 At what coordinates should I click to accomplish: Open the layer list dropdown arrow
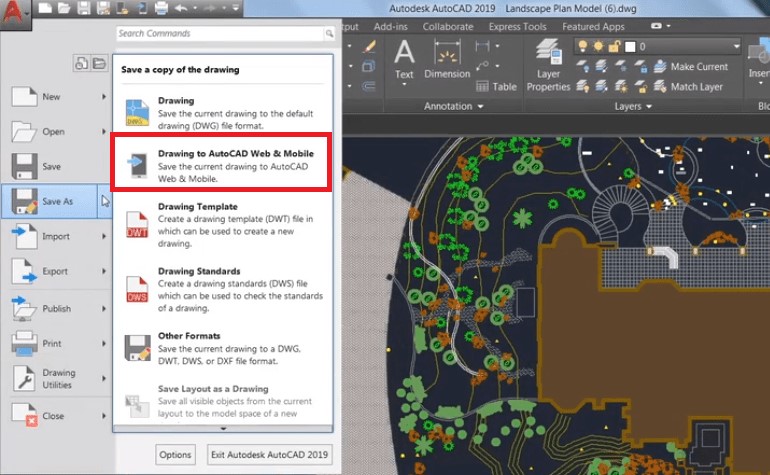click(x=736, y=47)
